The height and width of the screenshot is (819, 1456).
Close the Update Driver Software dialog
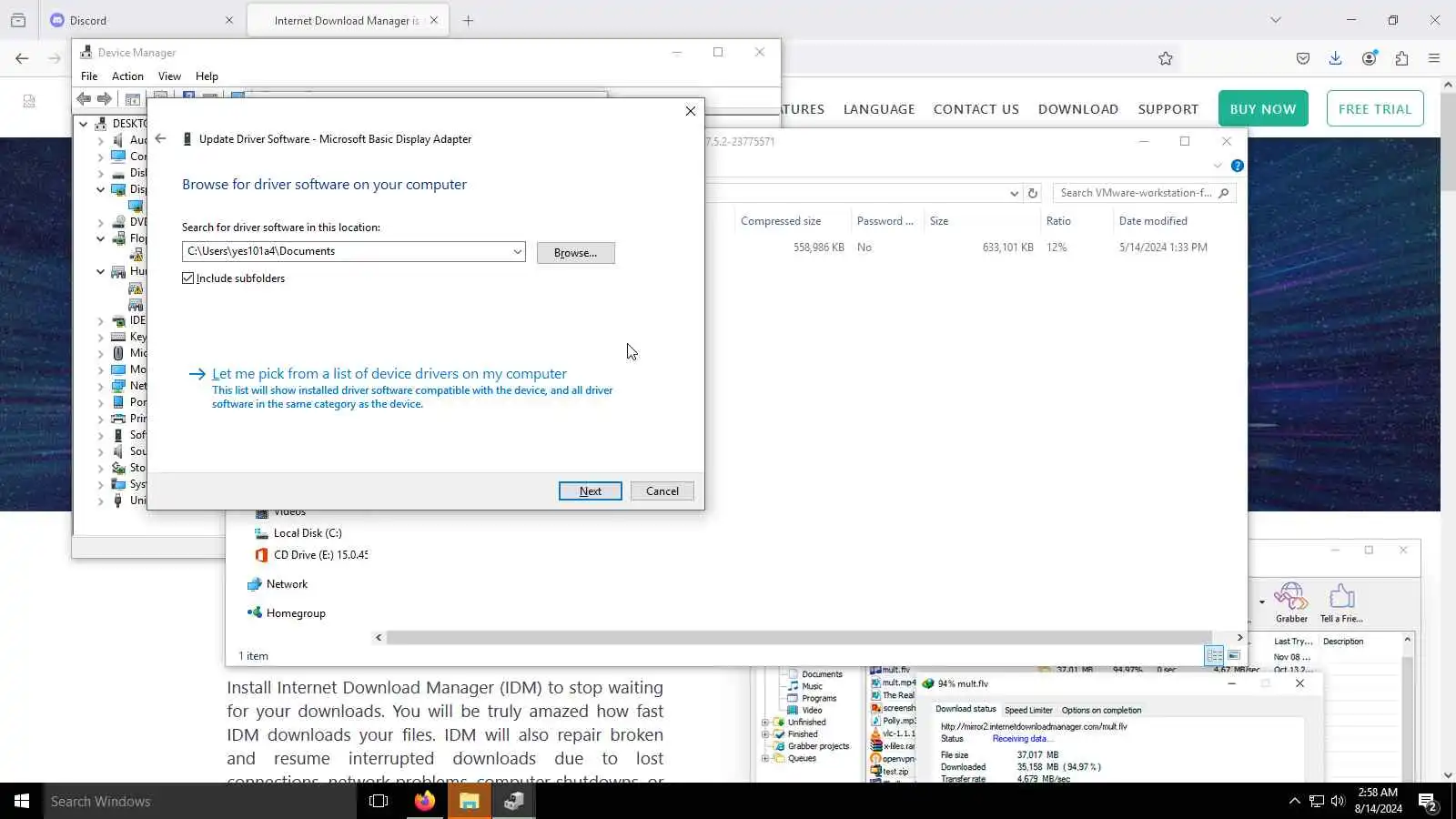coord(691,111)
